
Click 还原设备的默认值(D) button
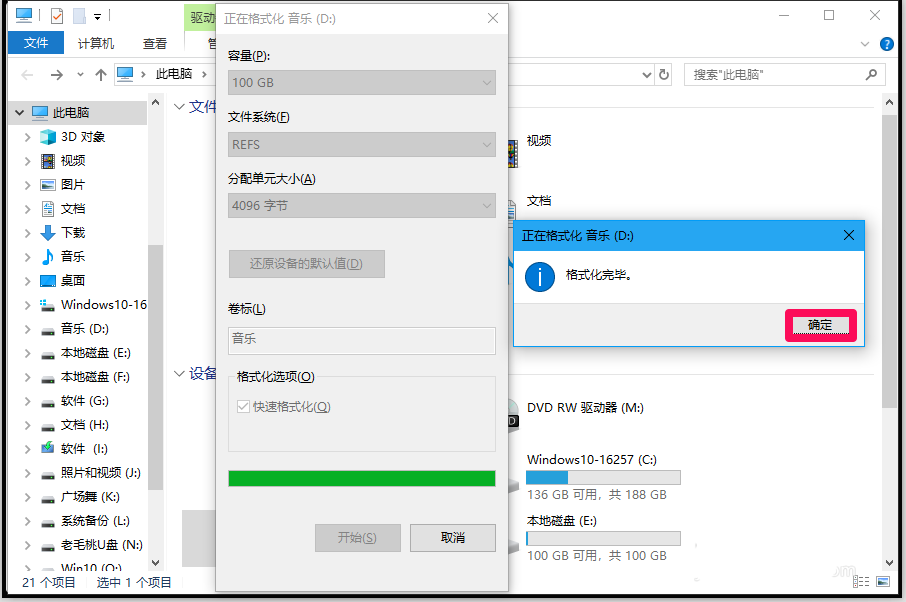(306, 264)
